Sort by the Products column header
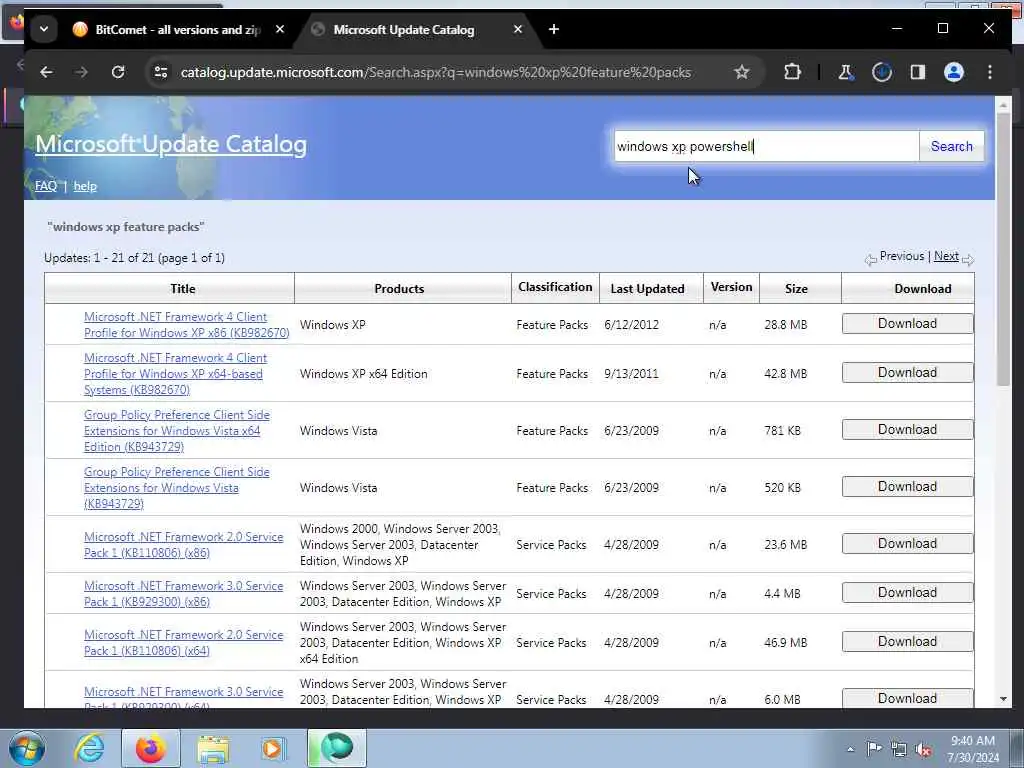The image size is (1024, 768). pos(399,289)
